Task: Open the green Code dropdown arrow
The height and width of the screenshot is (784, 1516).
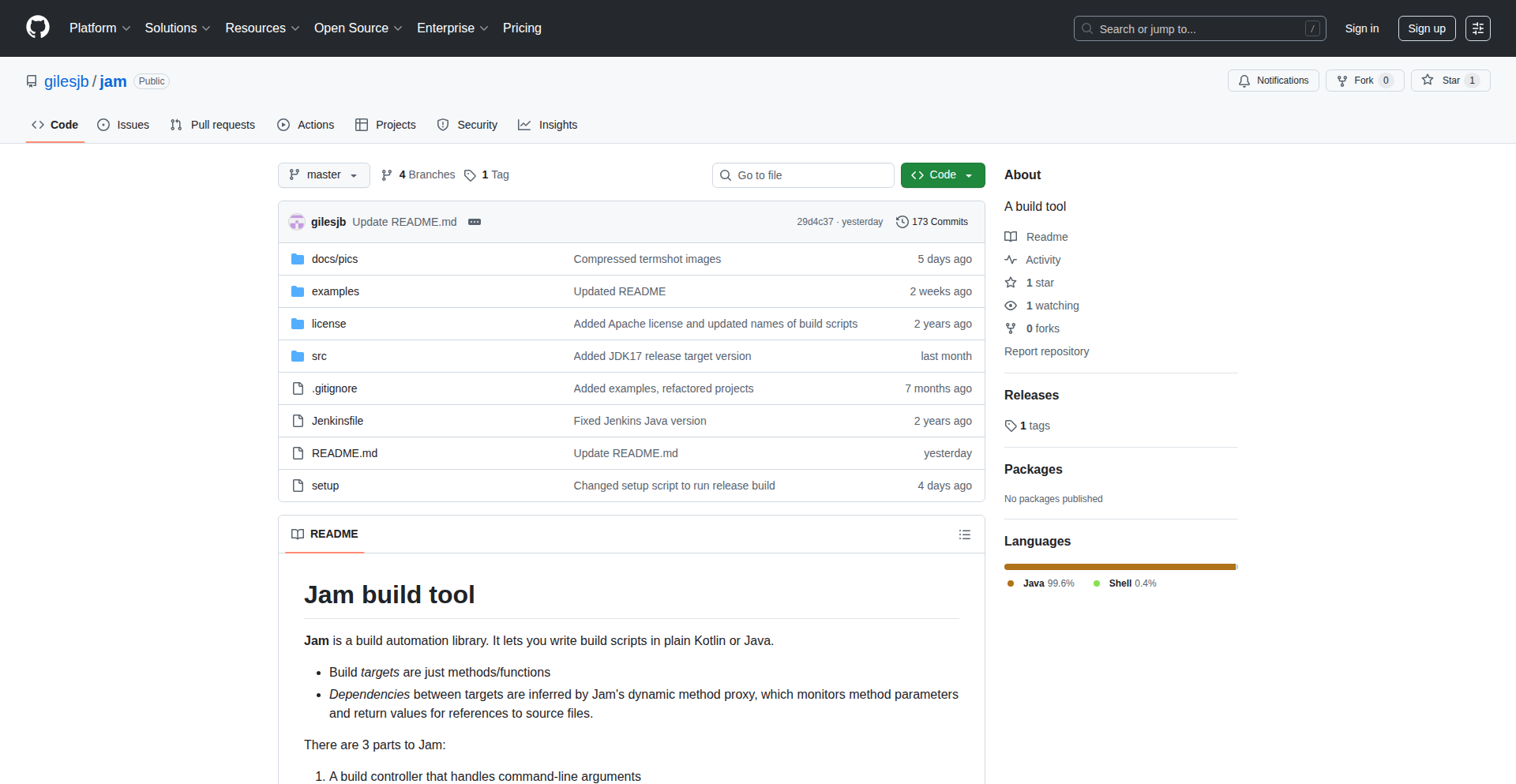Action: click(969, 174)
